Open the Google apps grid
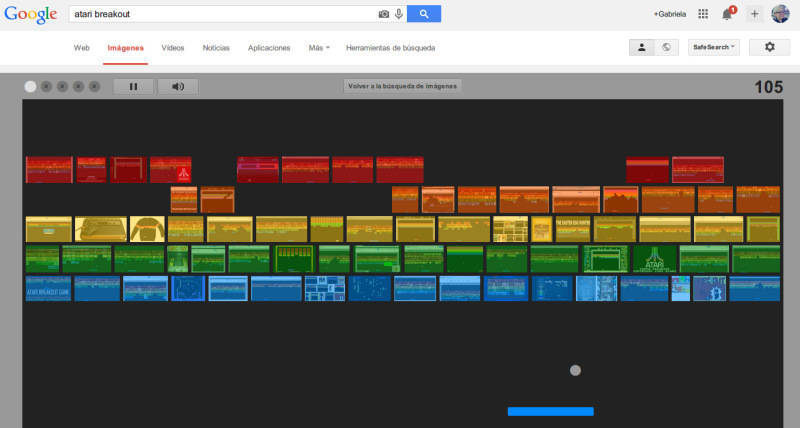800x428 pixels. click(703, 14)
